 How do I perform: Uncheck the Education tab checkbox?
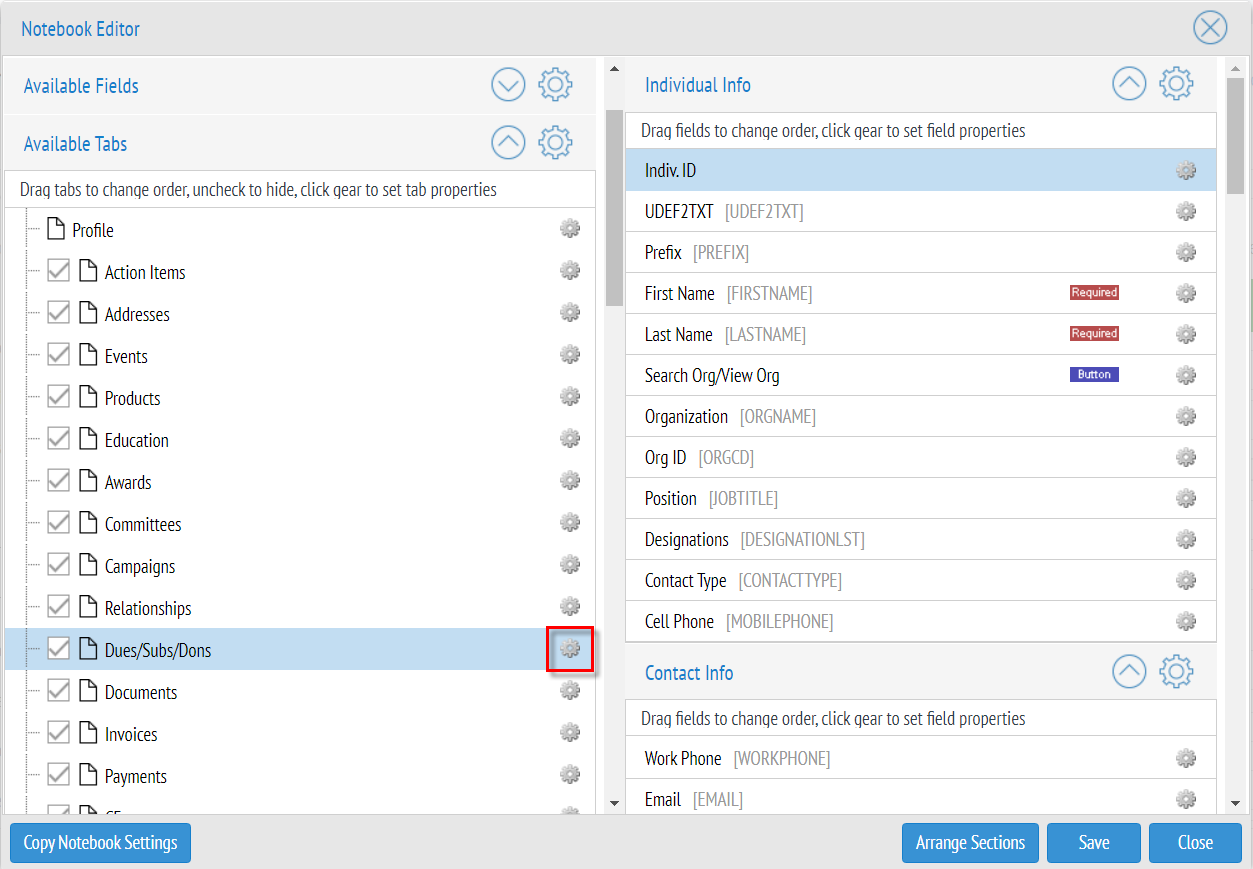[x=59, y=439]
